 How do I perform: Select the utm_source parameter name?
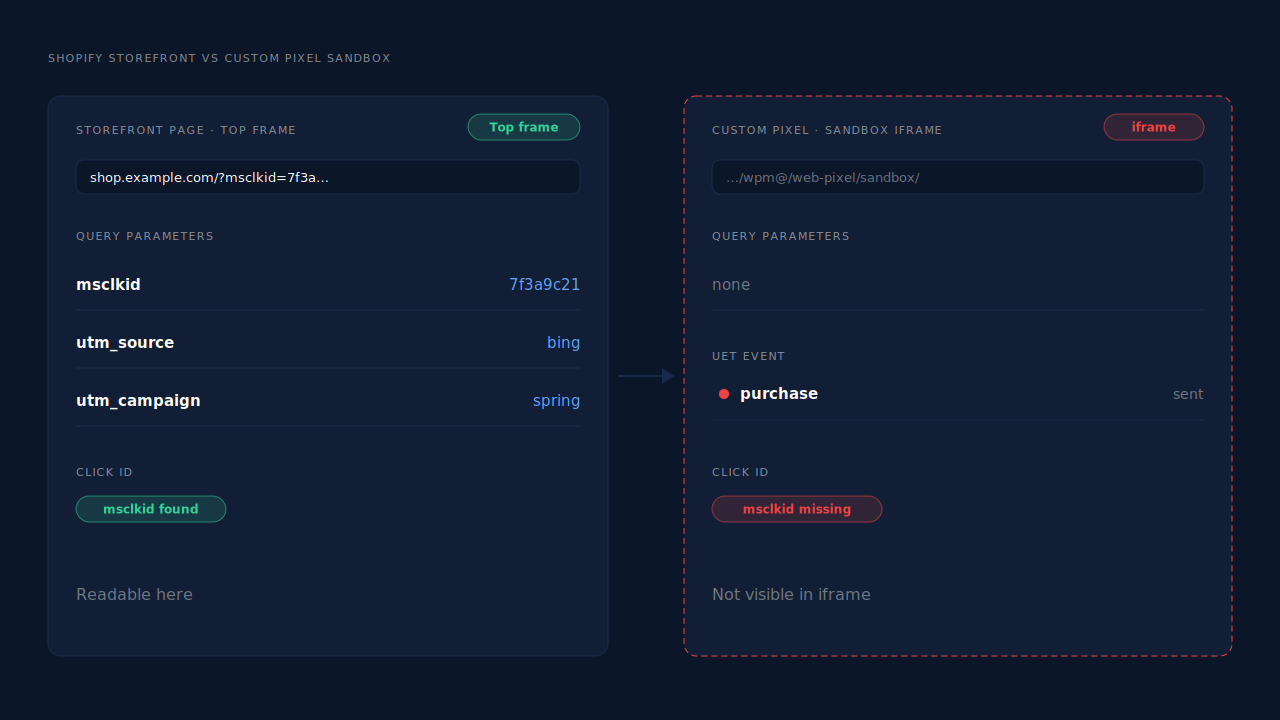click(x=125, y=343)
